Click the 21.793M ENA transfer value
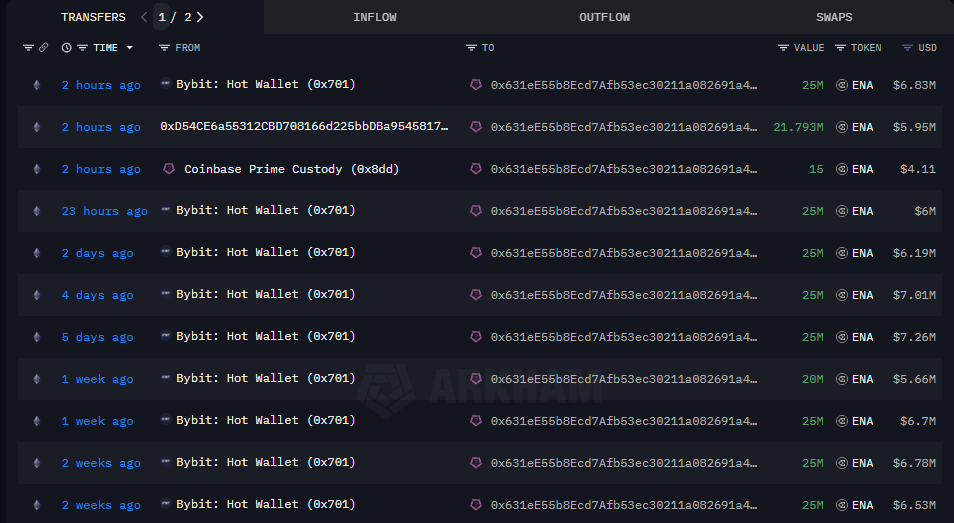Image resolution: width=954 pixels, height=523 pixels. click(798, 127)
